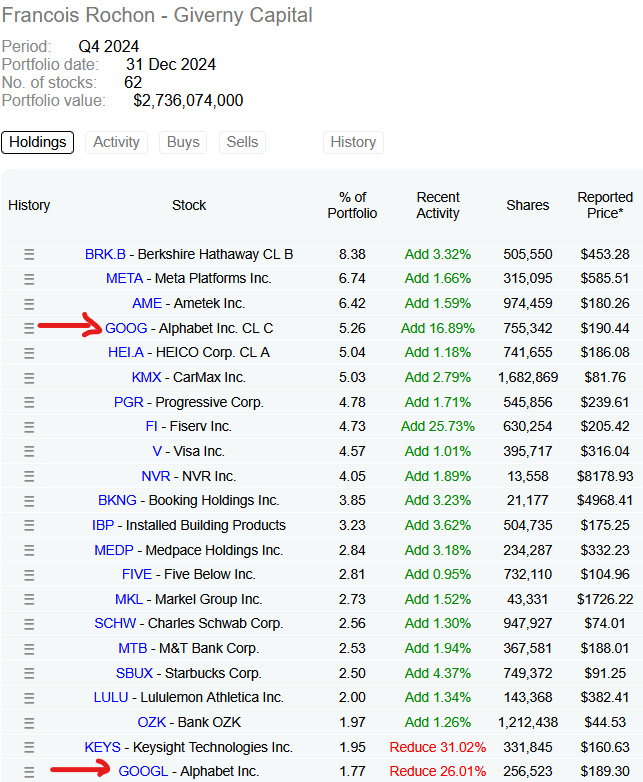Open history icon for FI Fiserv row
The height and width of the screenshot is (782, 643).
pyautogui.click(x=29, y=427)
